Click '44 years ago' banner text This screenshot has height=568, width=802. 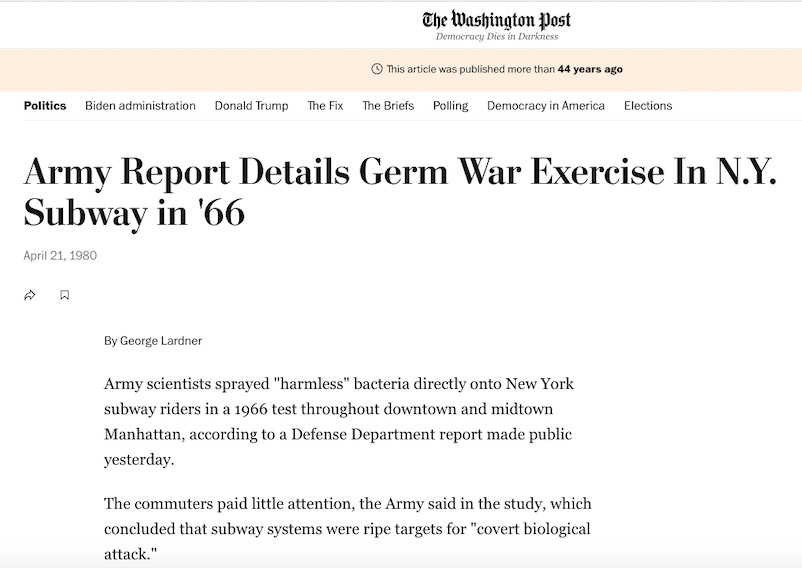(590, 69)
